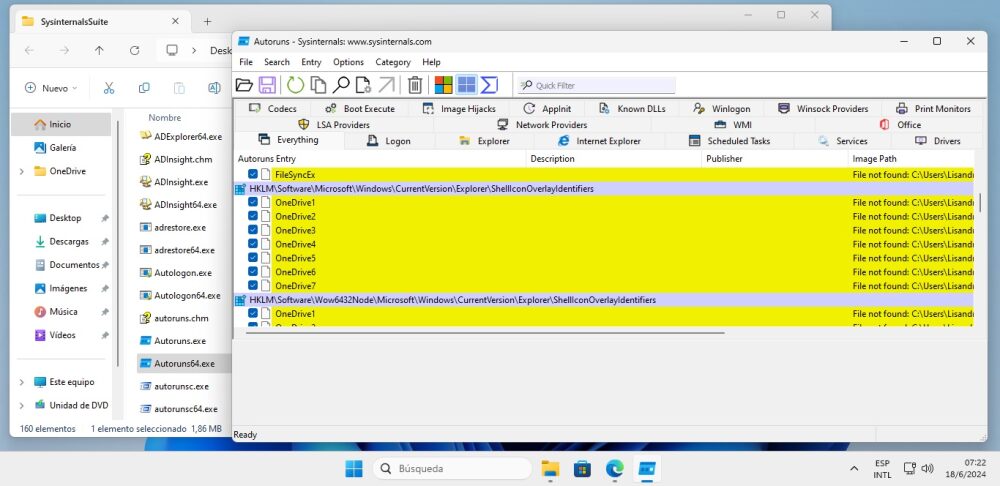Switch to the Logon tab
The image size is (1000, 486).
(x=389, y=141)
